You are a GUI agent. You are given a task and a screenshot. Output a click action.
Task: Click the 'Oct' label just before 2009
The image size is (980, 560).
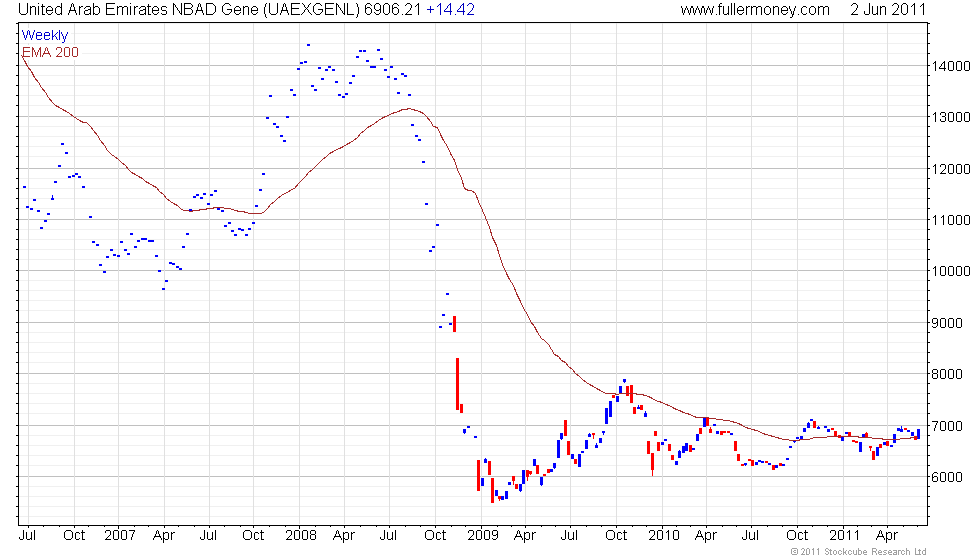435,536
